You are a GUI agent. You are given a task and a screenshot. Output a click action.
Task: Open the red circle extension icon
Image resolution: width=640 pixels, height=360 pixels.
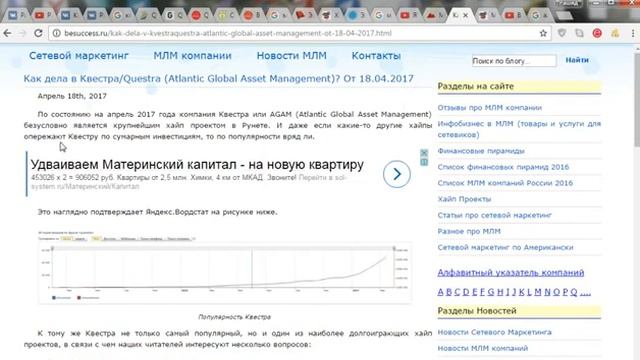pyautogui.click(x=597, y=33)
